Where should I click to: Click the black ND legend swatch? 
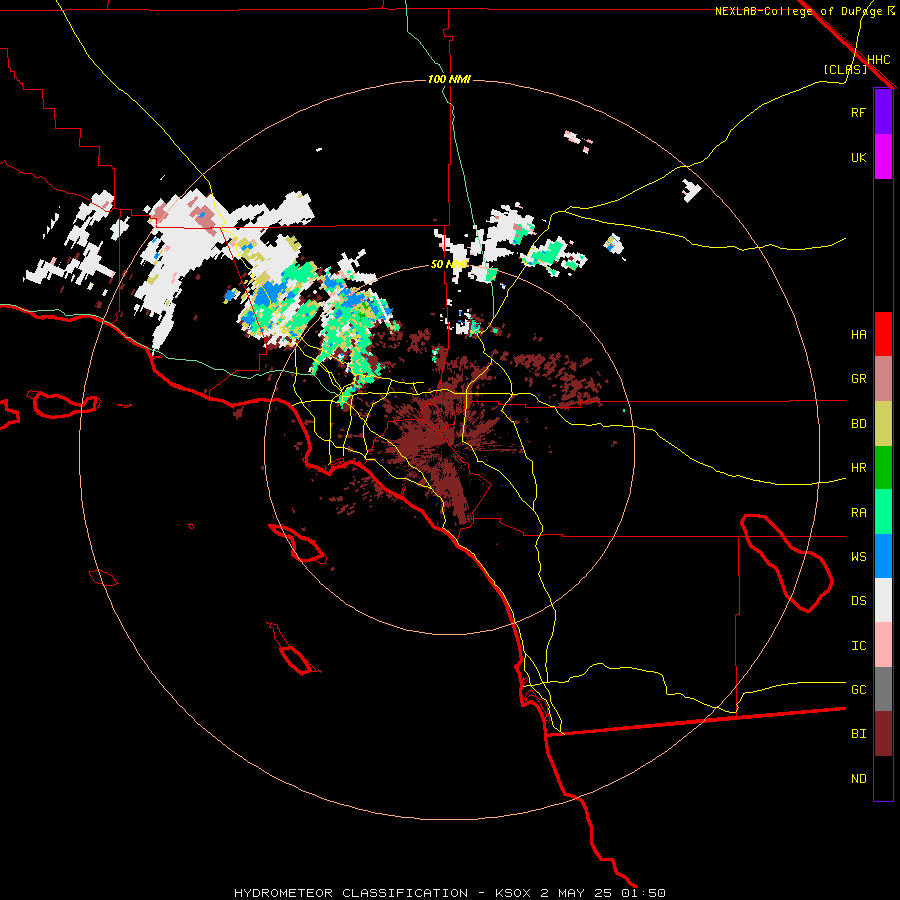pos(883,778)
